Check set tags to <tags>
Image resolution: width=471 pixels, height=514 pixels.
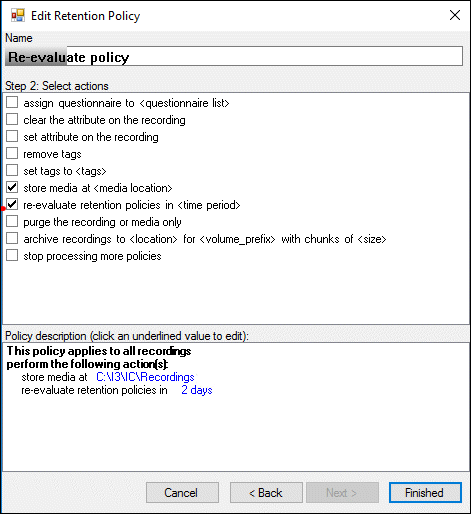[12, 171]
